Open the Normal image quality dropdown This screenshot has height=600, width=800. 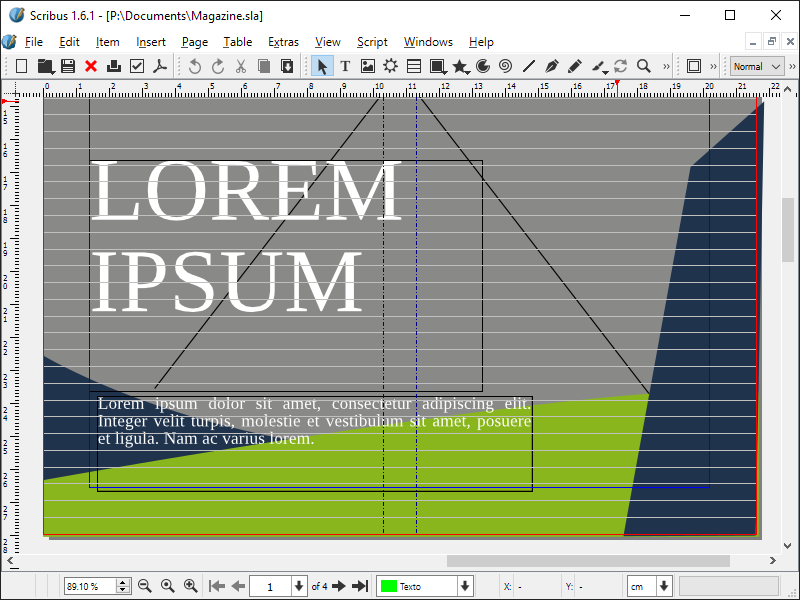click(x=757, y=66)
